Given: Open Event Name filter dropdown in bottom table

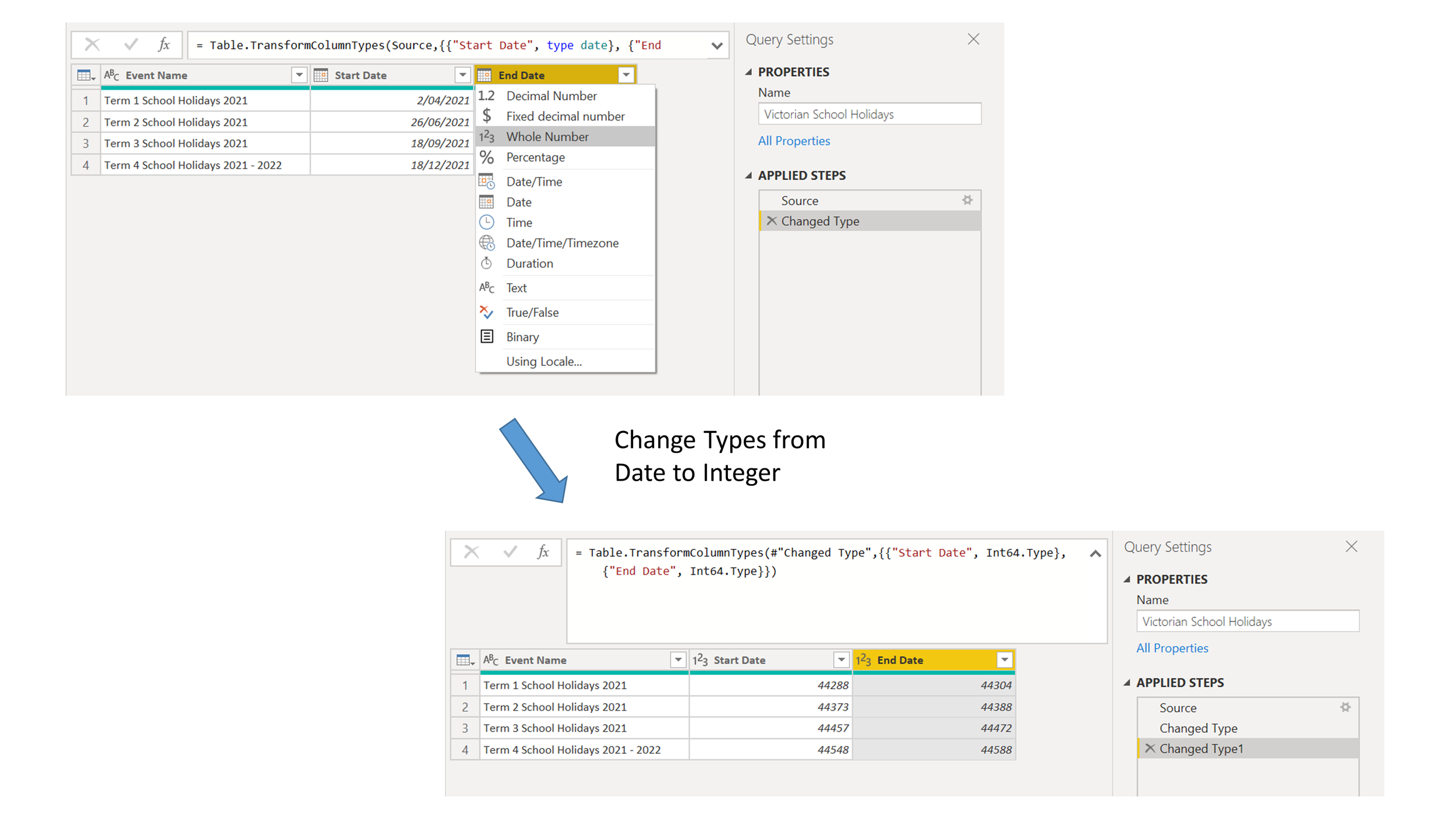Looking at the screenshot, I should pyautogui.click(x=678, y=660).
